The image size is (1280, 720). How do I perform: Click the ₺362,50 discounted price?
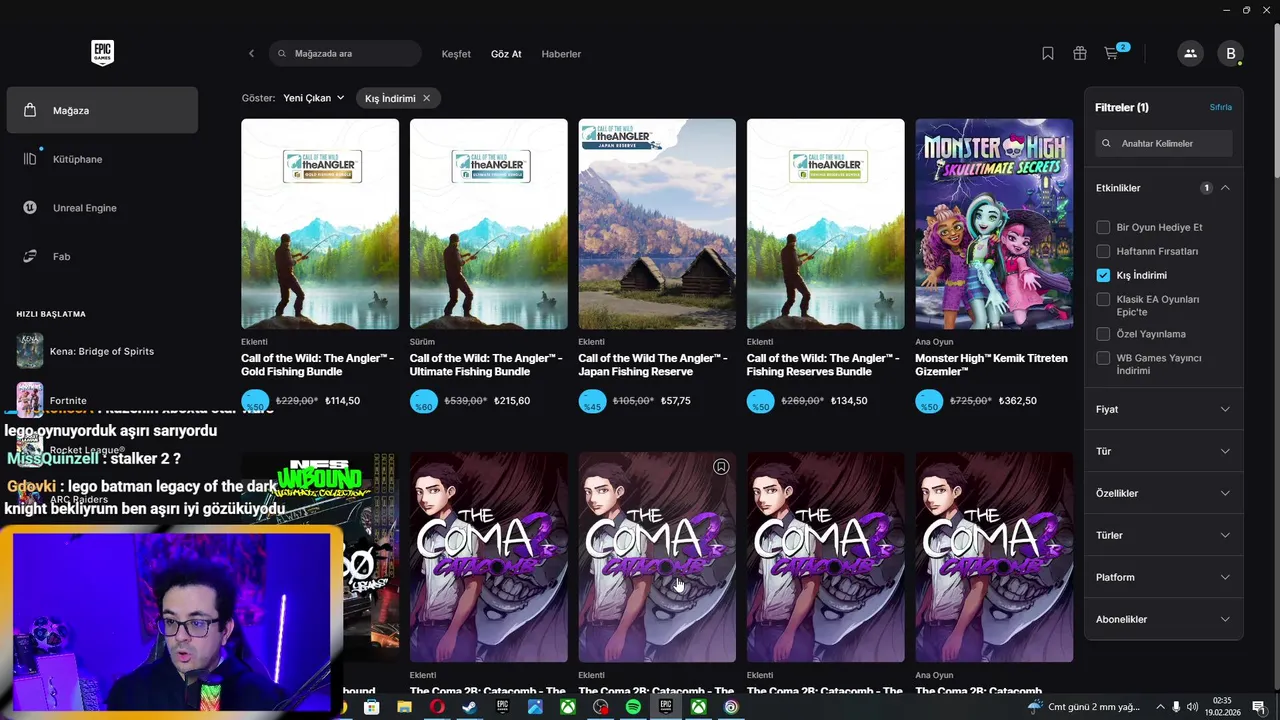(x=1018, y=401)
